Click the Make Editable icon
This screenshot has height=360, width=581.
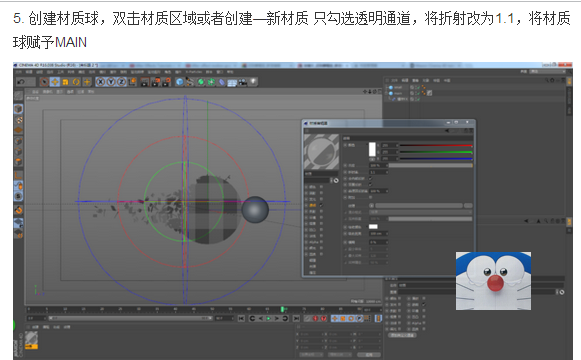point(18,96)
